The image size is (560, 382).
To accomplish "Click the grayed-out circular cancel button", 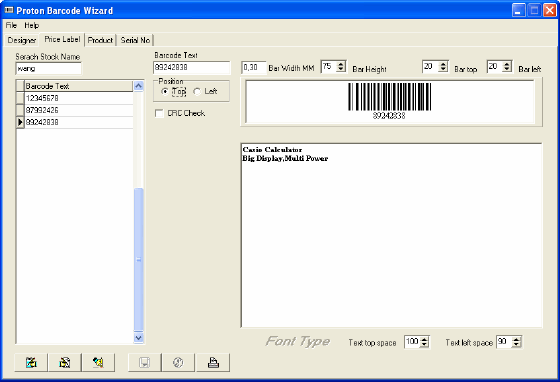I will click(178, 362).
